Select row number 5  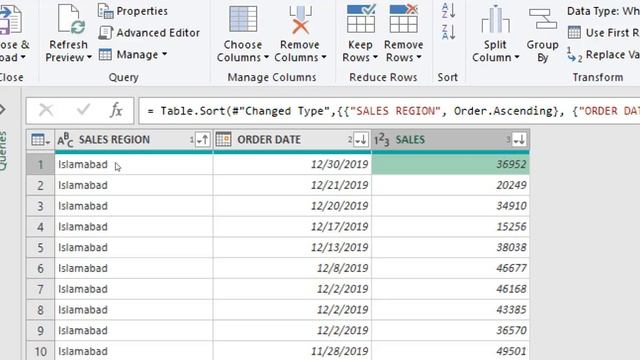(40, 248)
